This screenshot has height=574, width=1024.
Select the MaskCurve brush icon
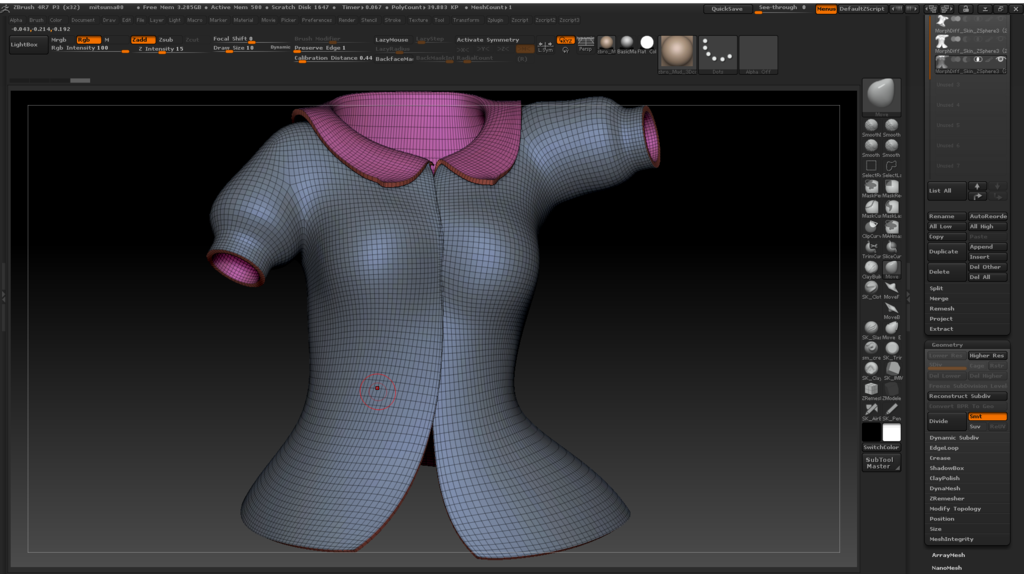pos(871,208)
